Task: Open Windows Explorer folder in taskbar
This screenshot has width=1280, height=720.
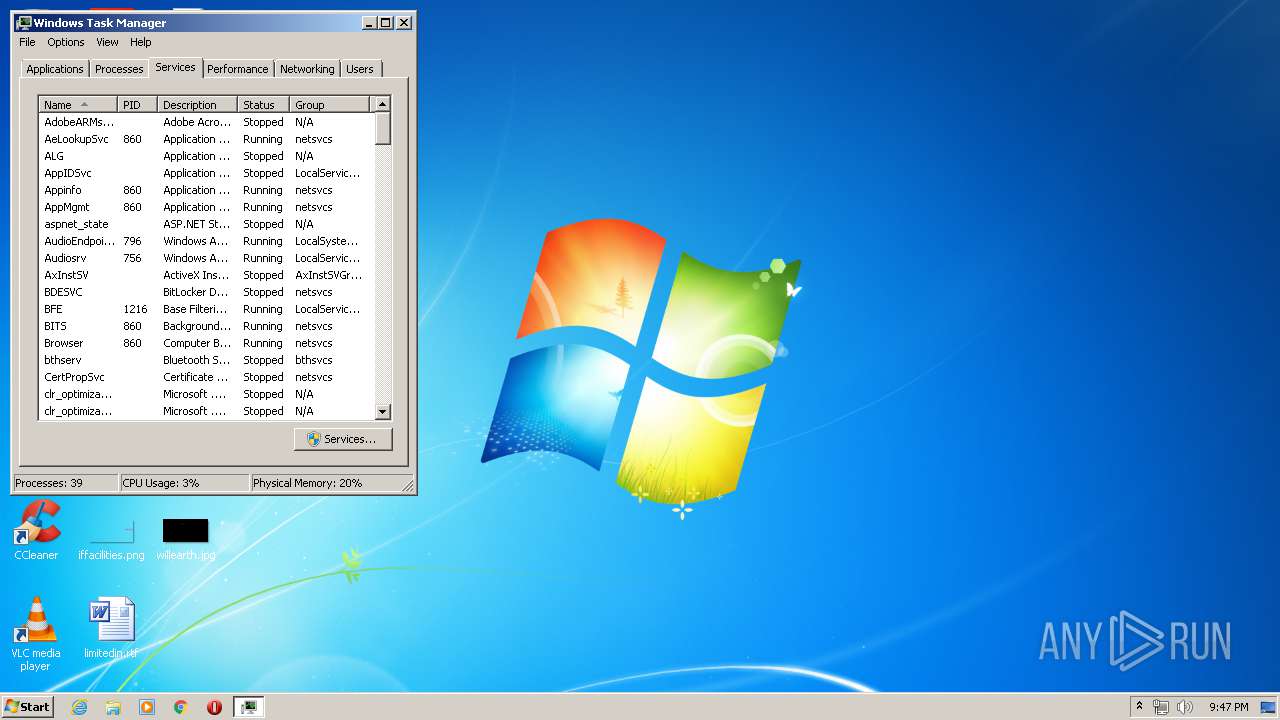Action: click(113, 707)
